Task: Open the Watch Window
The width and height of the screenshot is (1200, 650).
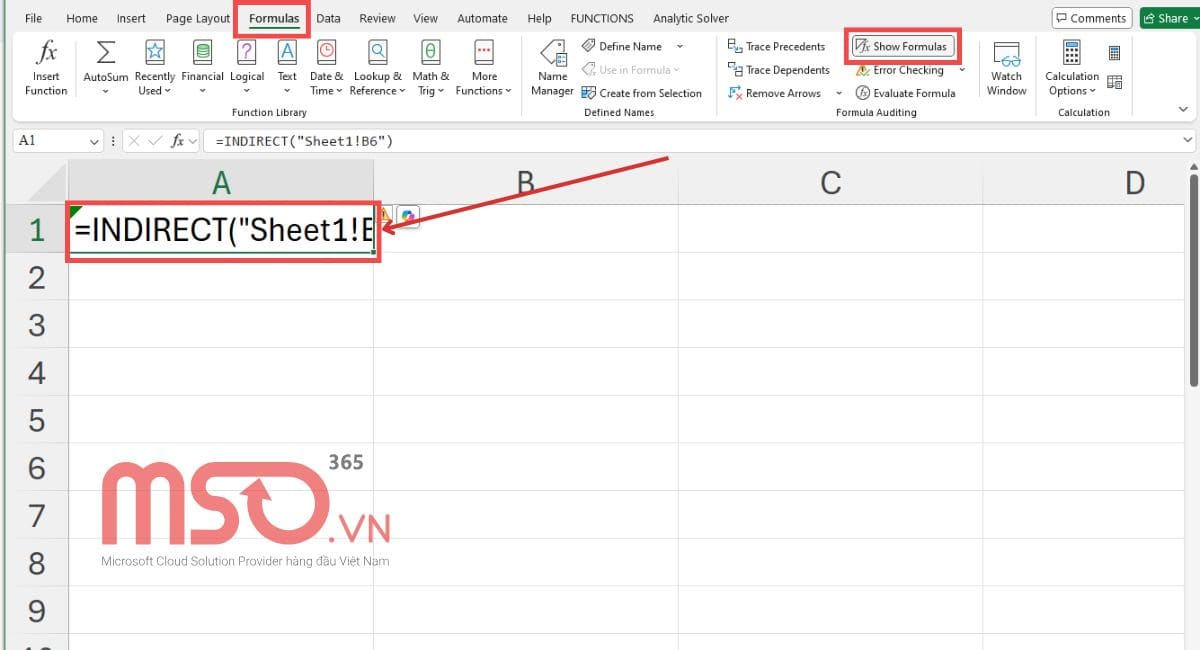Action: tap(1006, 68)
